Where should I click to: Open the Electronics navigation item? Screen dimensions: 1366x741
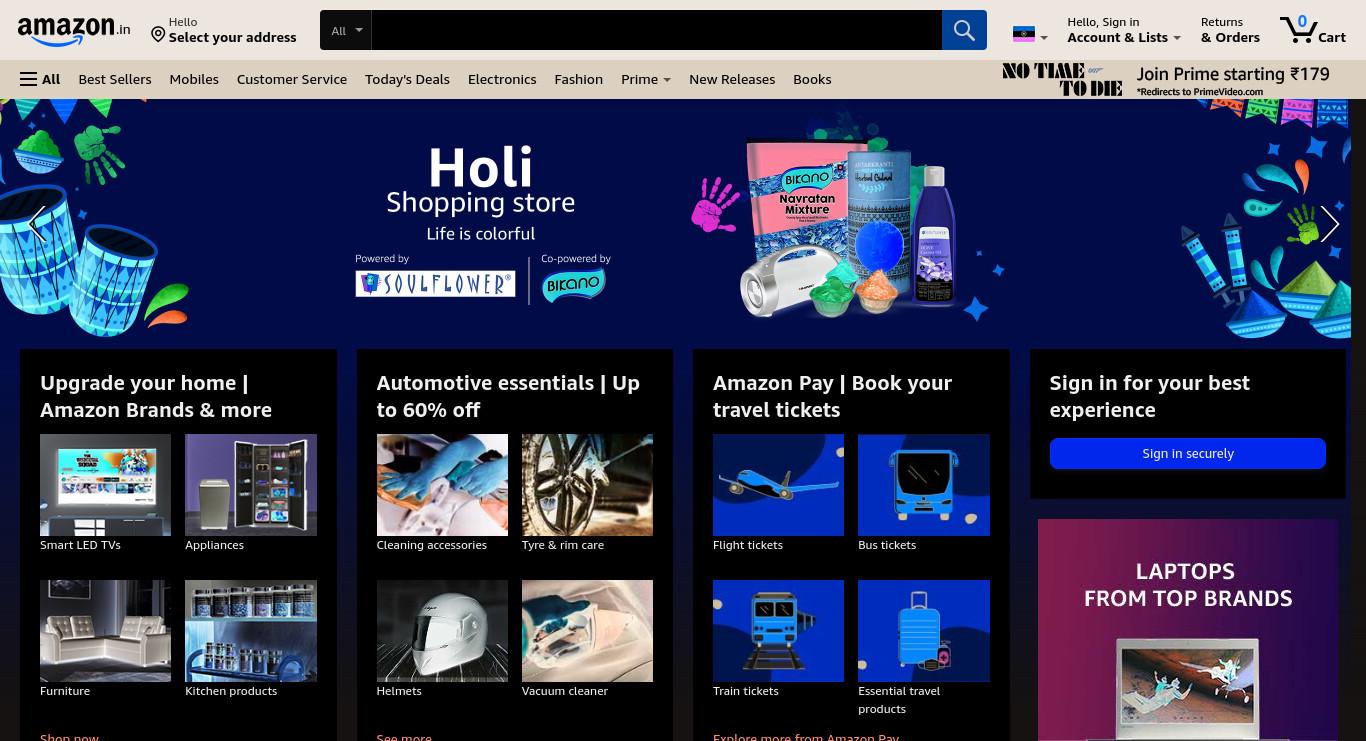point(502,79)
